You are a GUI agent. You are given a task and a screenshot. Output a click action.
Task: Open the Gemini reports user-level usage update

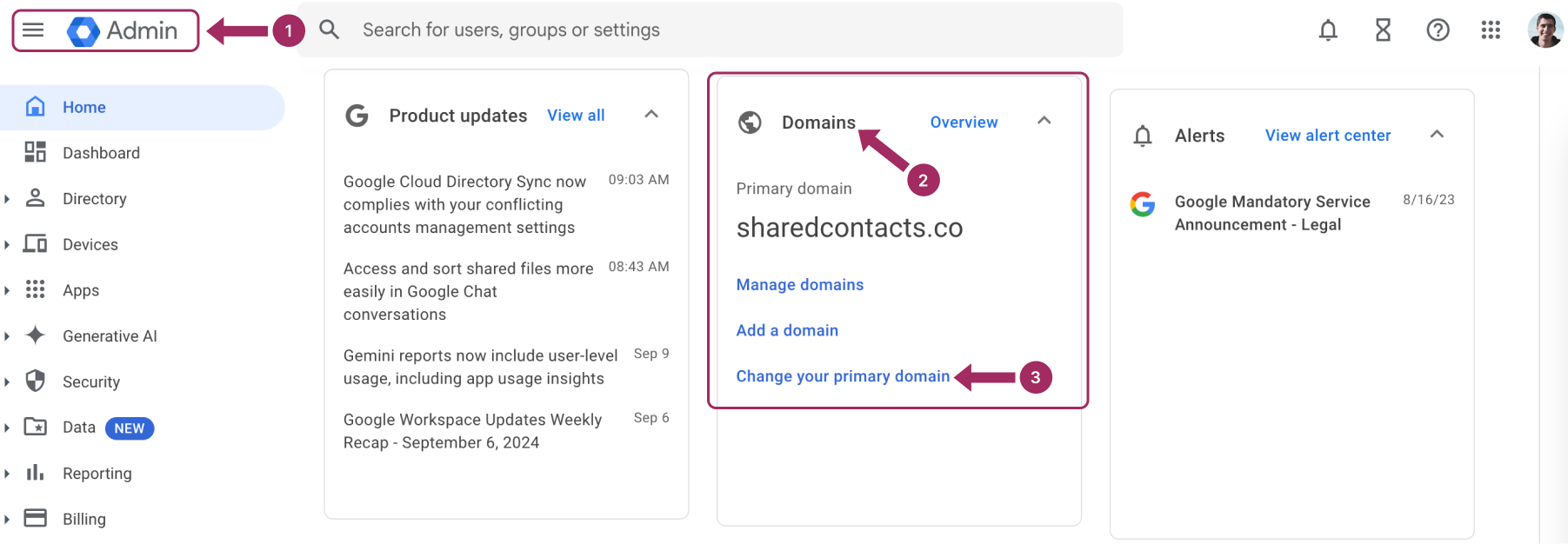(506, 367)
